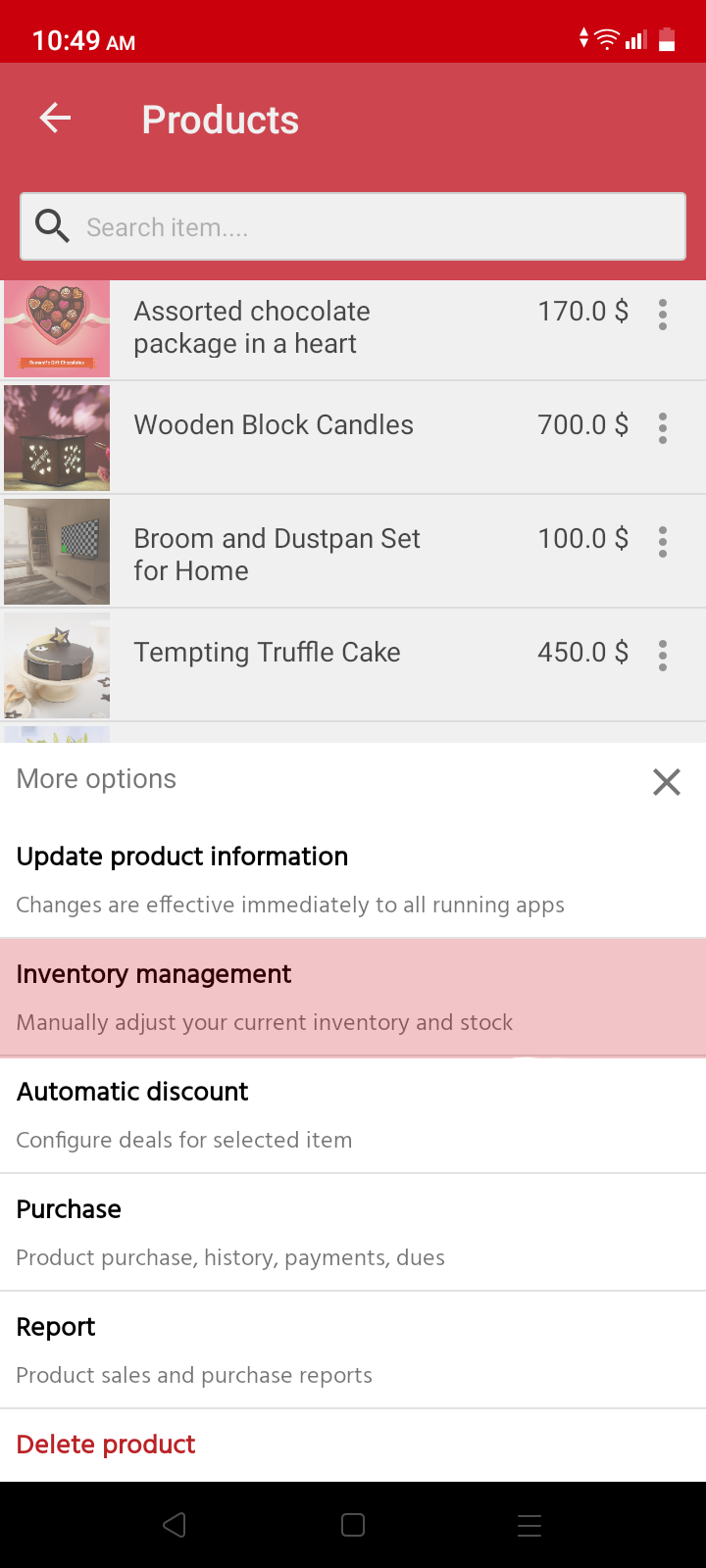Tap Delete product

pyautogui.click(x=106, y=1445)
